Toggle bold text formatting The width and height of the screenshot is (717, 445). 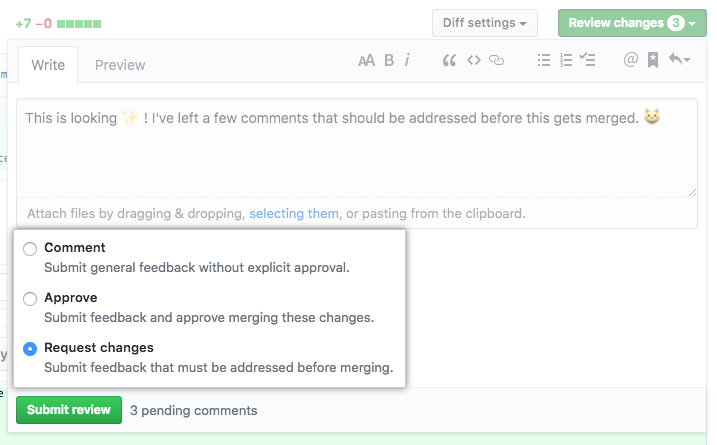389,61
